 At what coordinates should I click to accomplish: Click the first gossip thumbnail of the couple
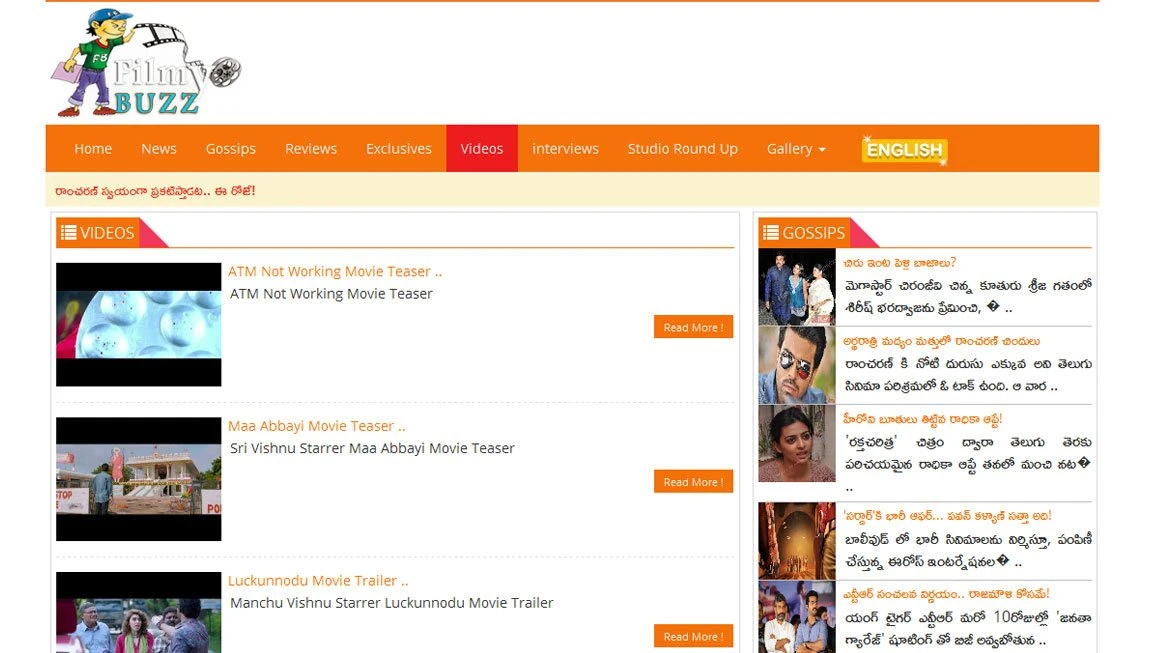(796, 287)
